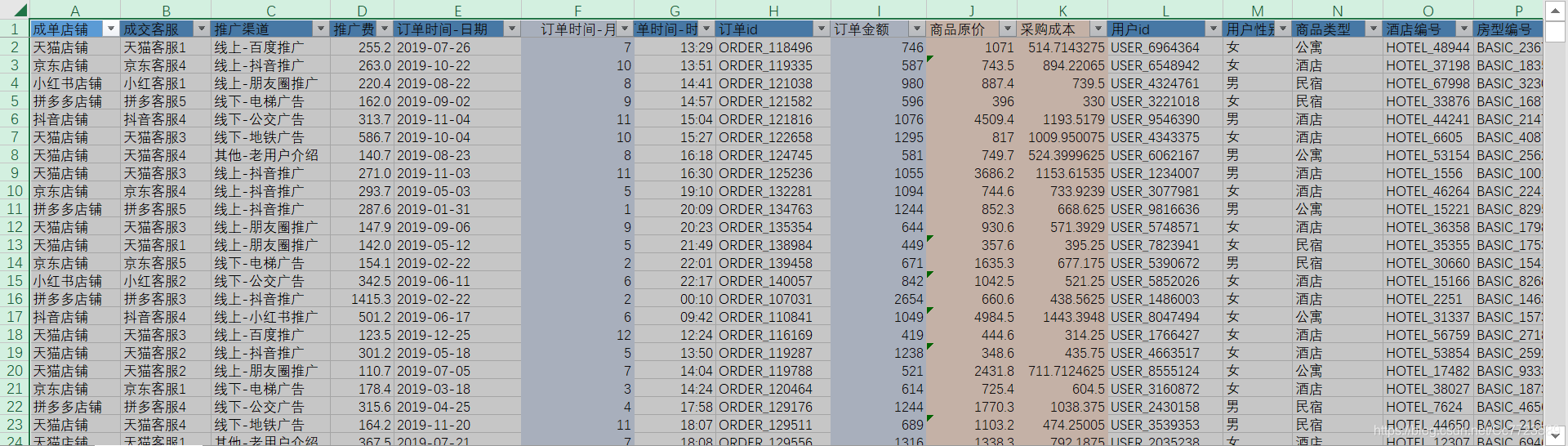Click cell USER_4663517
Screen dimensions: 1568x446
click(1165, 353)
